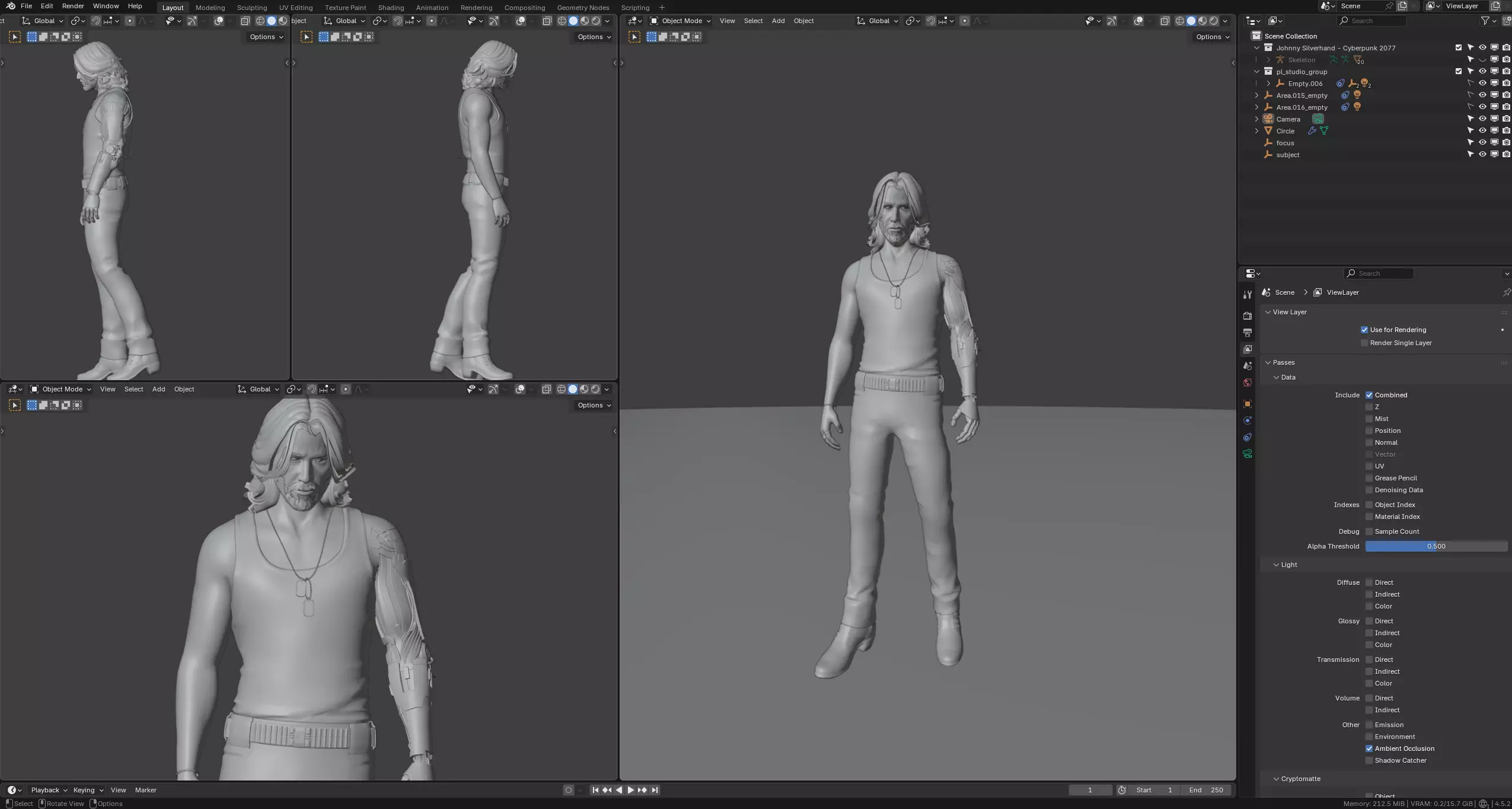The width and height of the screenshot is (1512, 809).
Task: Jump to the timeline end frame
Action: click(x=655, y=790)
